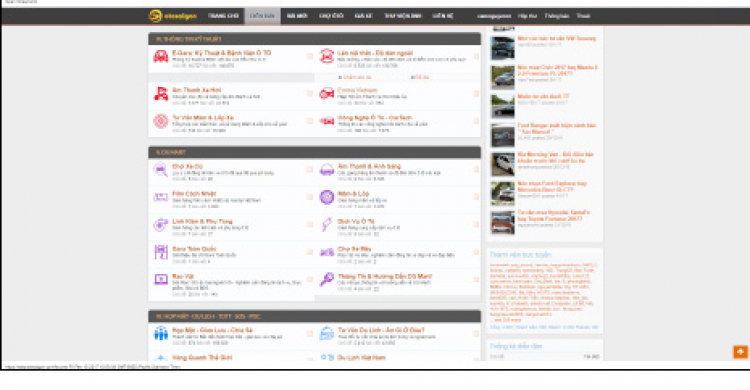Click RSS square beside E-Gara forum
The width and height of the screenshot is (750, 390).
[309, 56]
